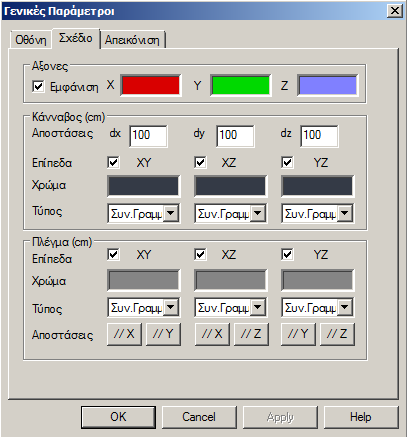Switch to the Οθόνη tab

point(31,40)
